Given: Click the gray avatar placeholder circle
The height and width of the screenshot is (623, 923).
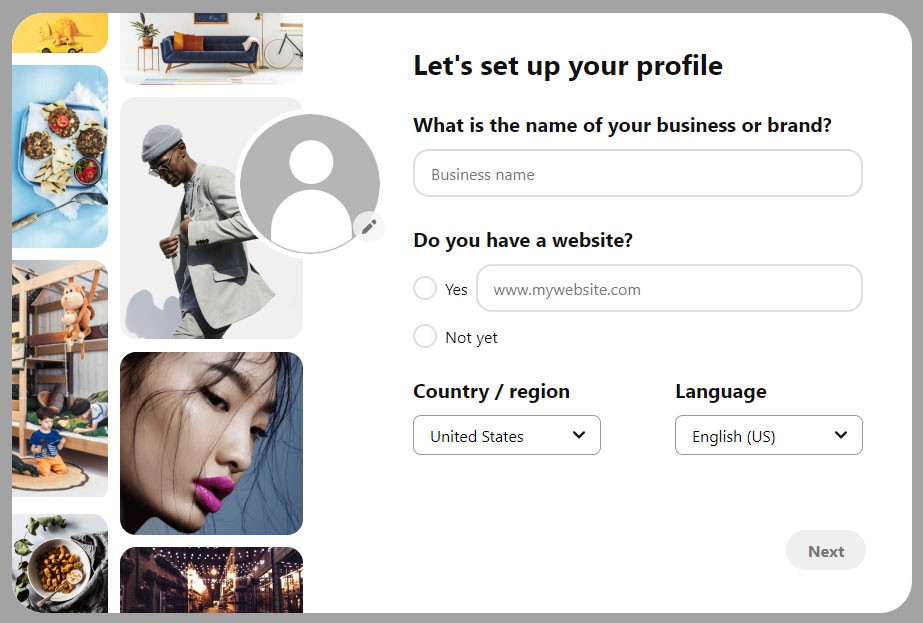Looking at the screenshot, I should [x=310, y=184].
